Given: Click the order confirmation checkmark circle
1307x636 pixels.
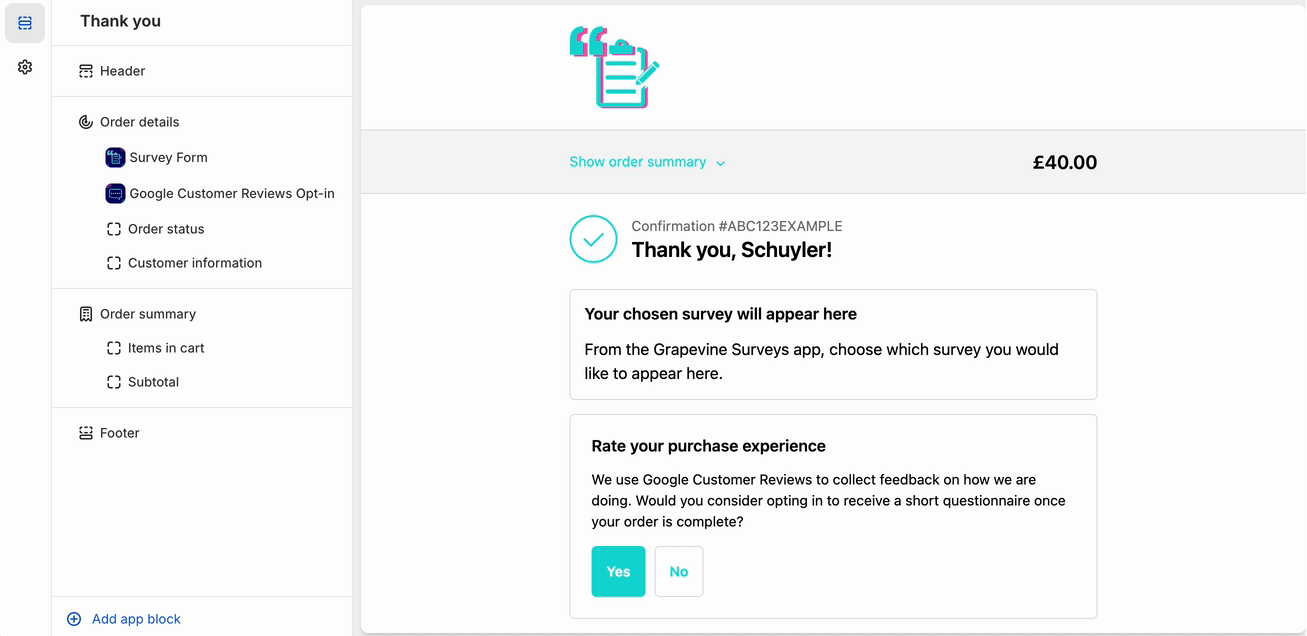Looking at the screenshot, I should click(x=593, y=239).
